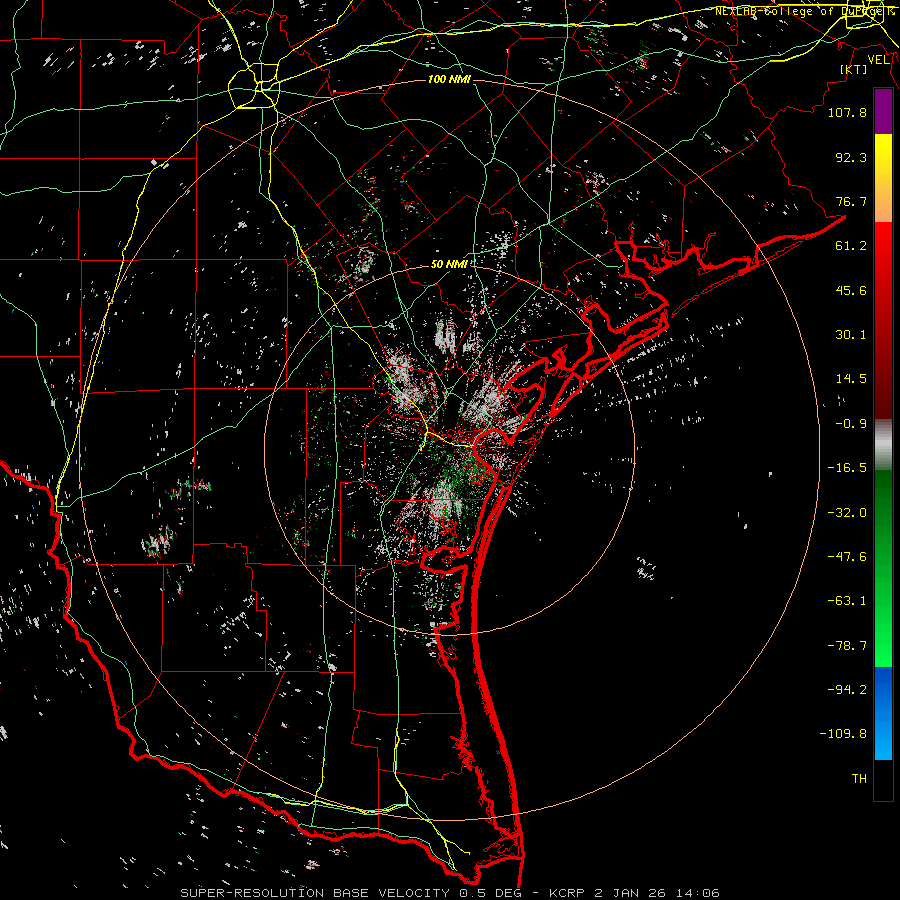Image resolution: width=900 pixels, height=900 pixels.
Task: Click the -16.5 velocity scale value
Action: point(847,468)
